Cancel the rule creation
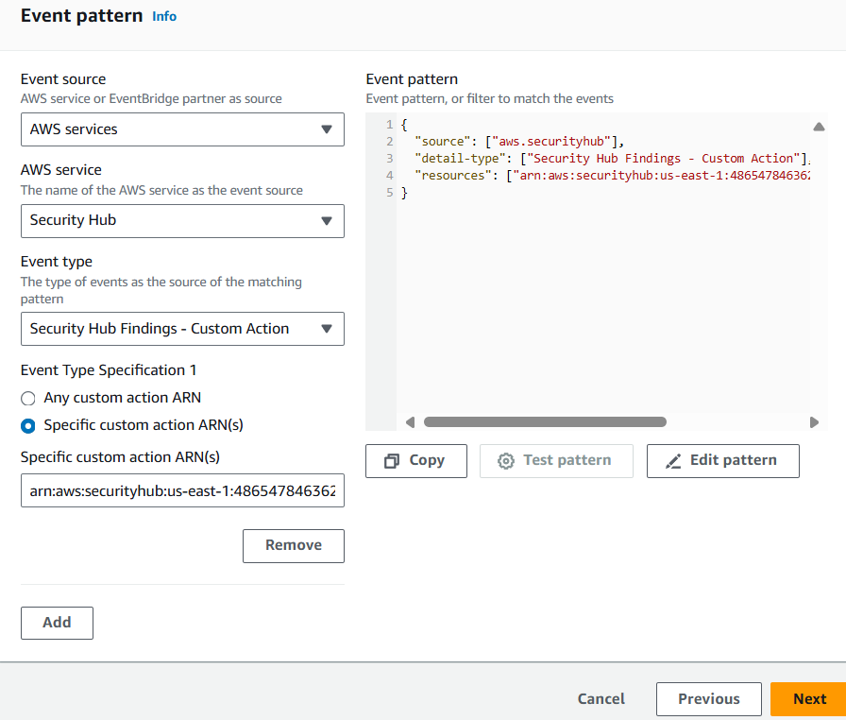 [x=601, y=699]
